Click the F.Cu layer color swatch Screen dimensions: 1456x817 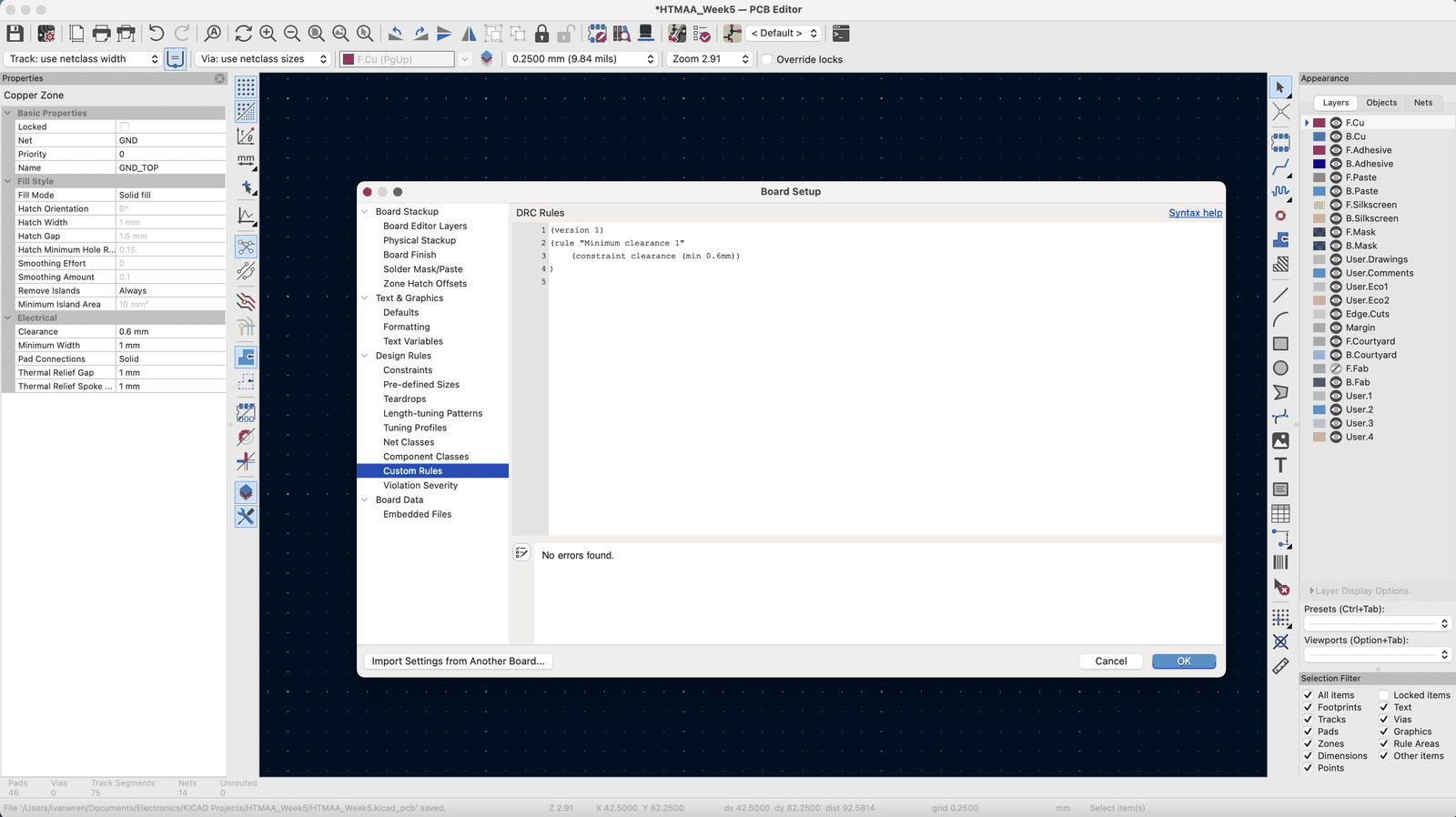point(1319,123)
